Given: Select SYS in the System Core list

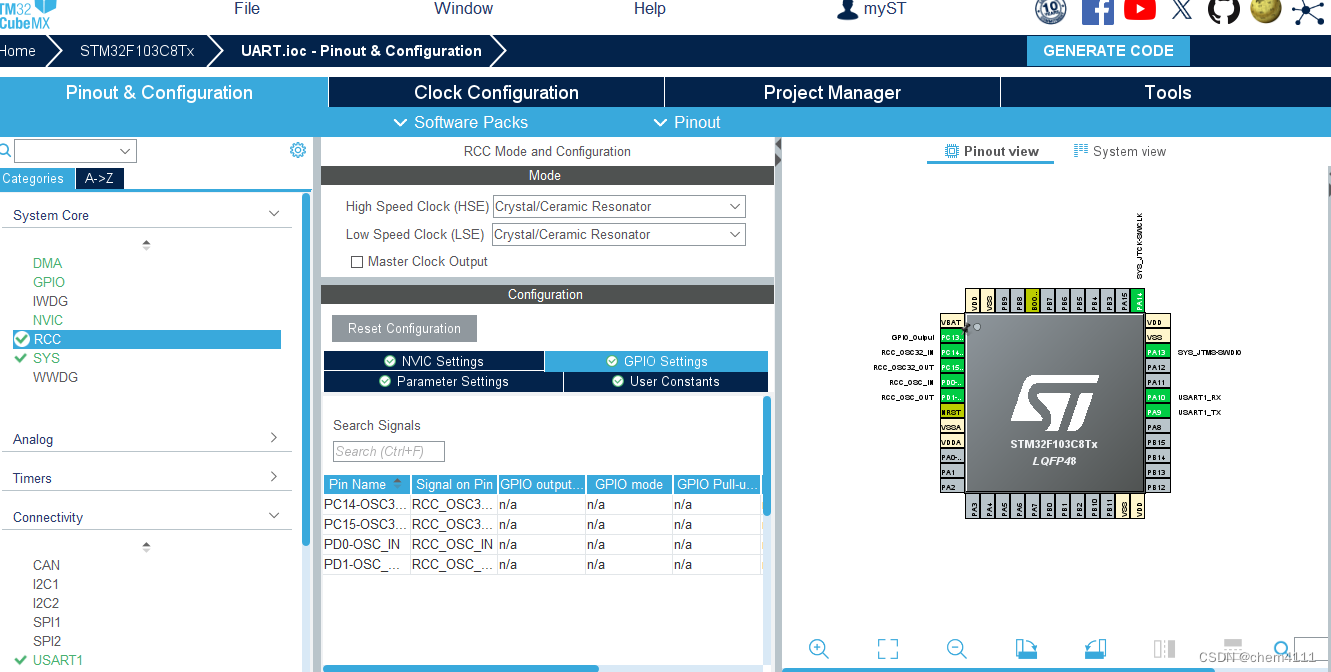Looking at the screenshot, I should click(46, 358).
